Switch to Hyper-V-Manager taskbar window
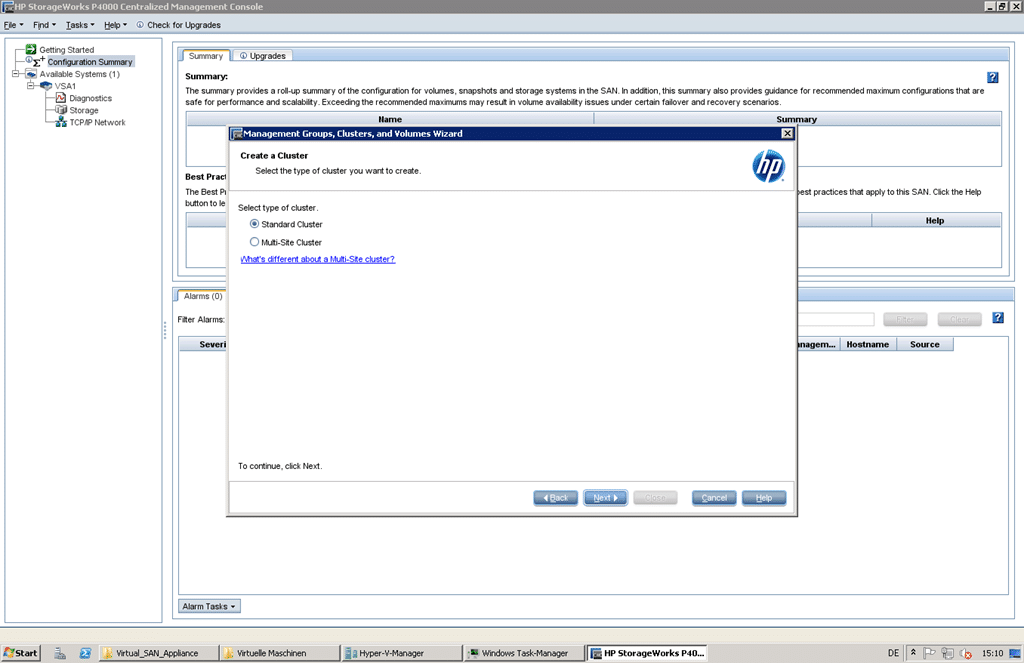 tap(400, 653)
